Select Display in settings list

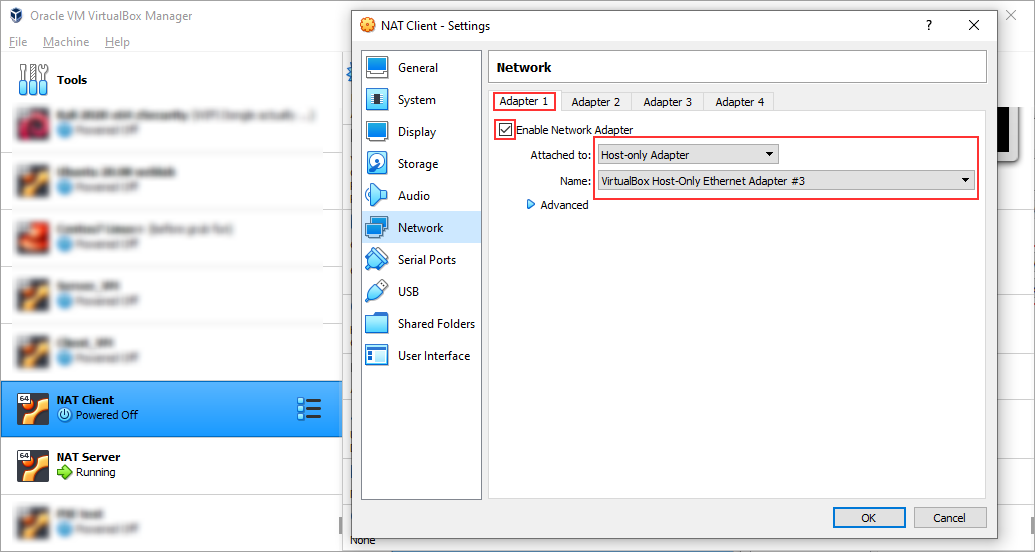pos(417,131)
